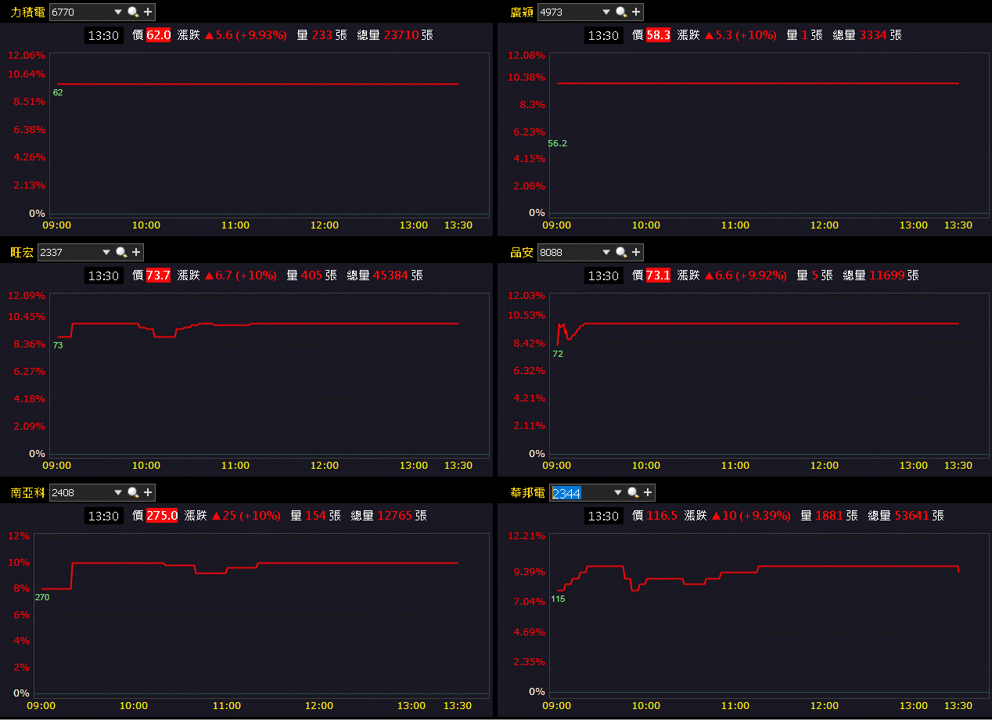Click the price value 116.5
This screenshot has height=720, width=992.
[x=662, y=516]
